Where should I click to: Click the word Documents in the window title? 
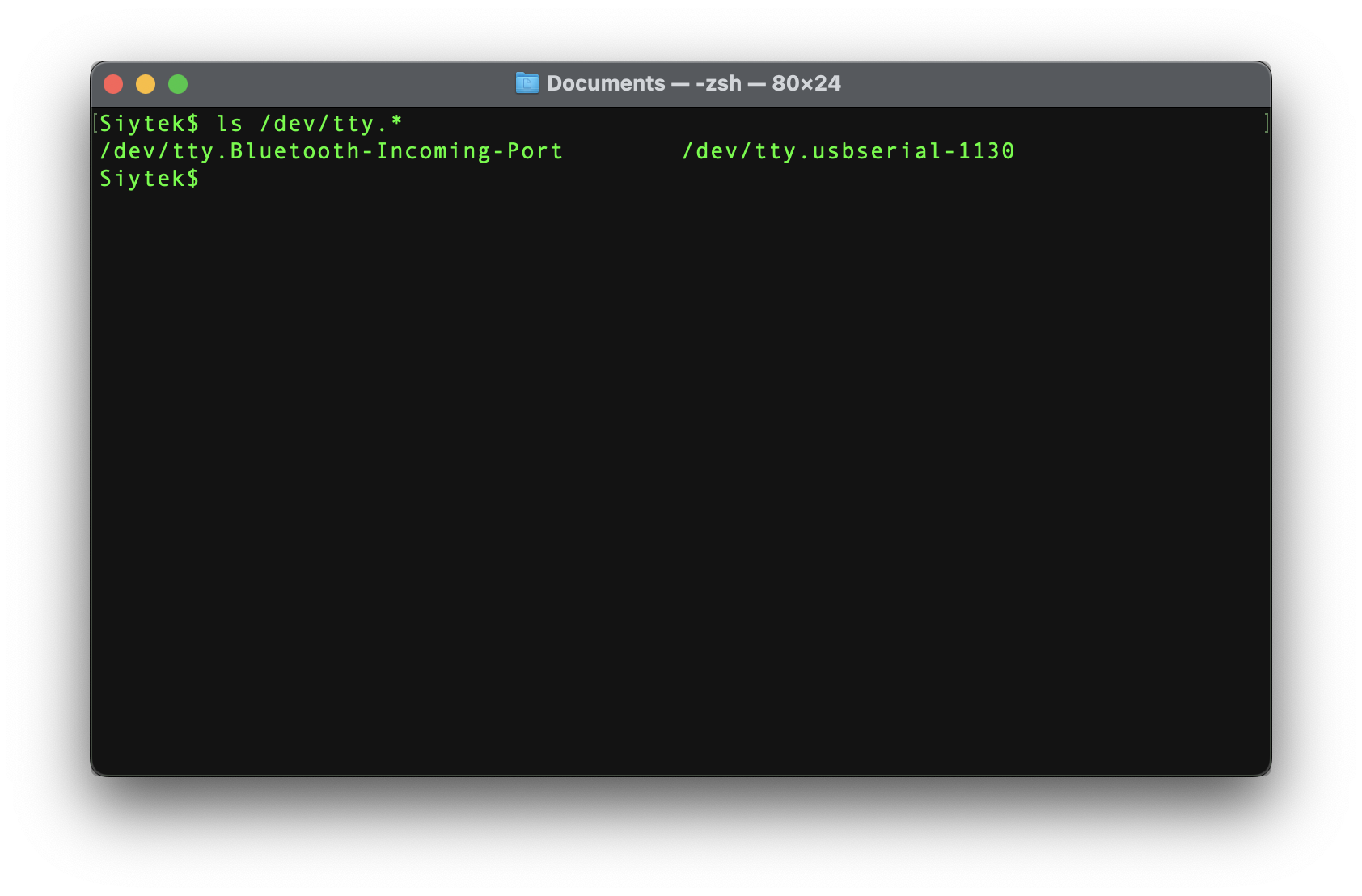pyautogui.click(x=606, y=83)
